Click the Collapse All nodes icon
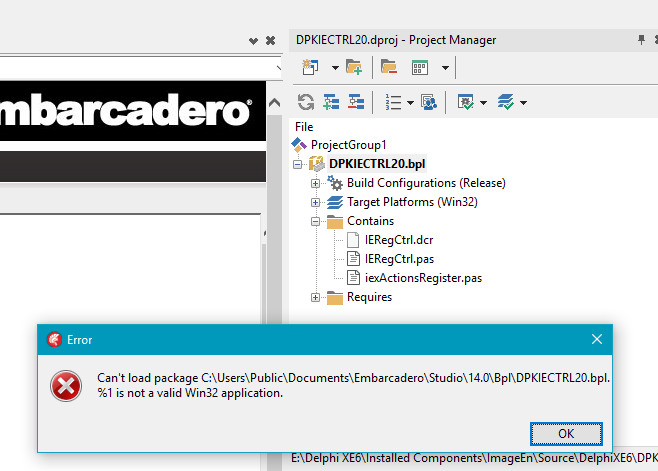The image size is (658, 471). tap(356, 102)
